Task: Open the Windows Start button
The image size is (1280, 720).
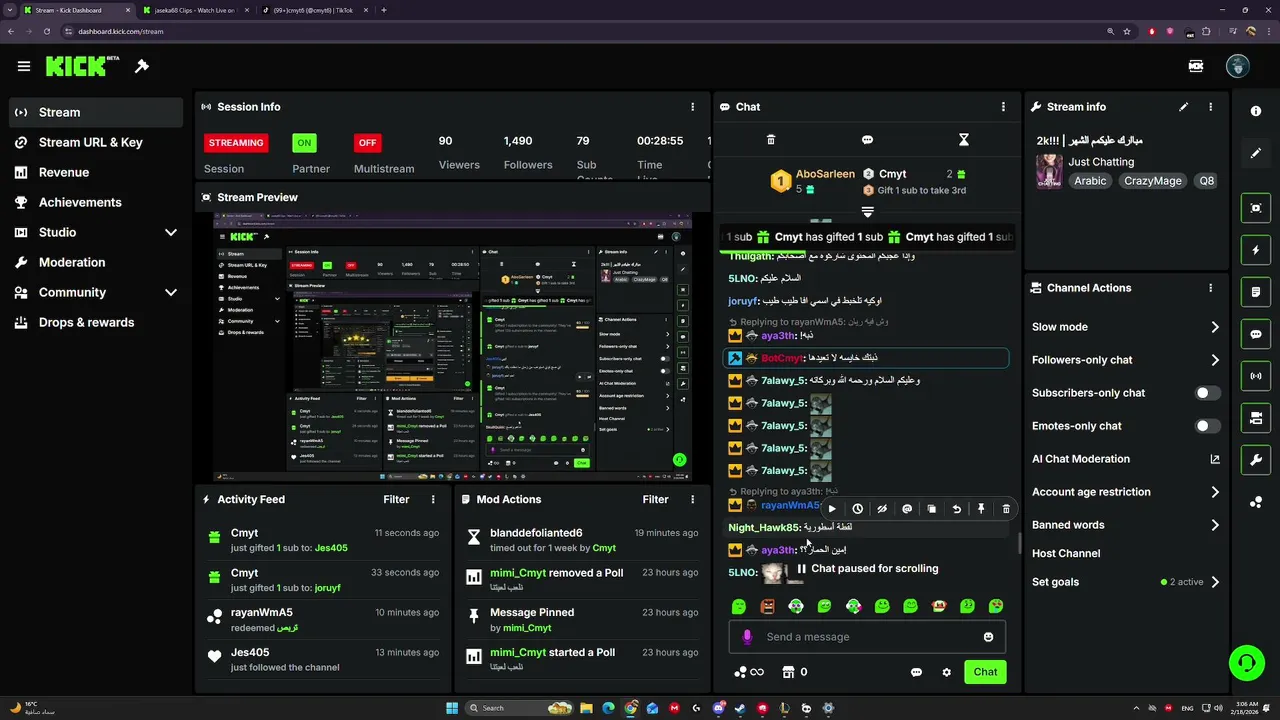Action: 451,708
